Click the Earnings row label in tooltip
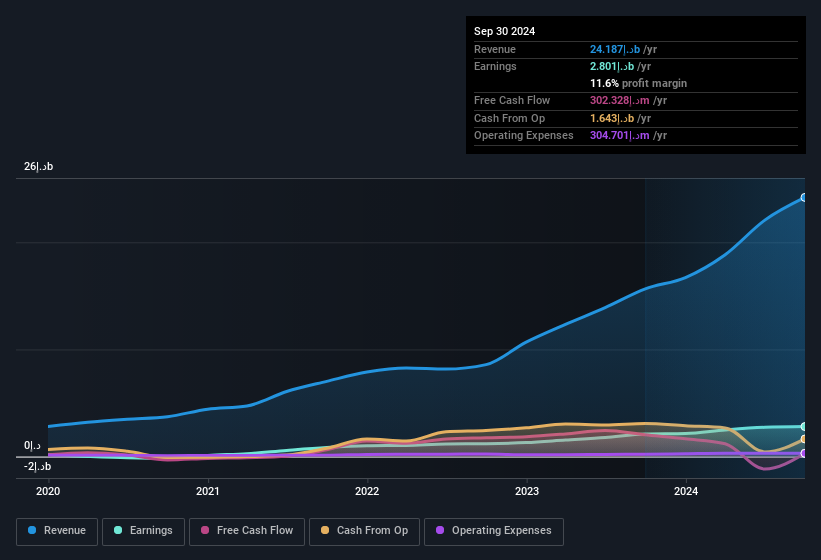The width and height of the screenshot is (821, 560). 495,66
